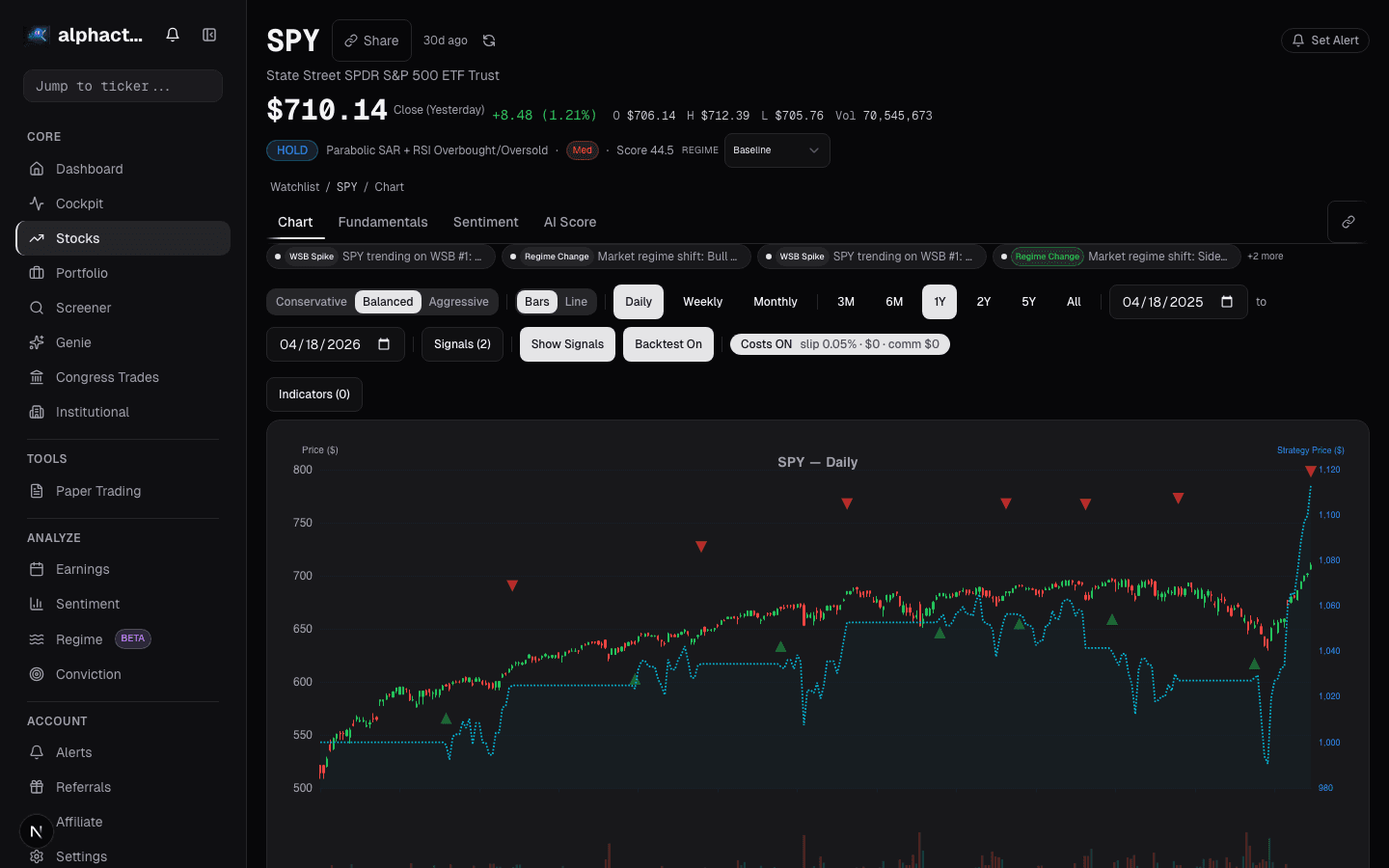Open notifications via the bell icon
This screenshot has width=1389, height=868.
pyautogui.click(x=172, y=34)
